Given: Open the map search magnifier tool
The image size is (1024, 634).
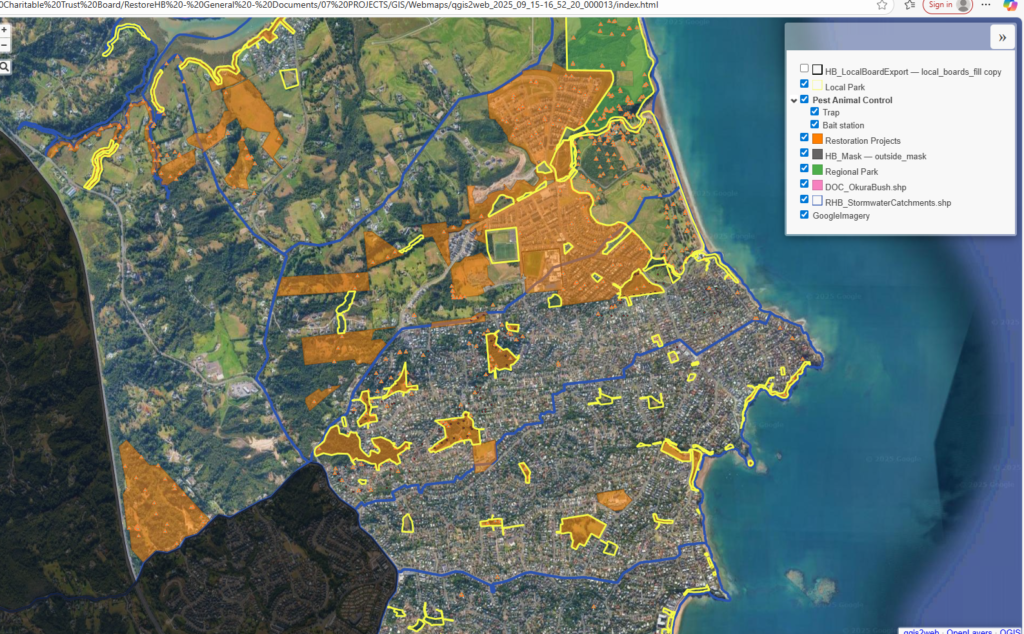Looking at the screenshot, I should tap(5, 67).
